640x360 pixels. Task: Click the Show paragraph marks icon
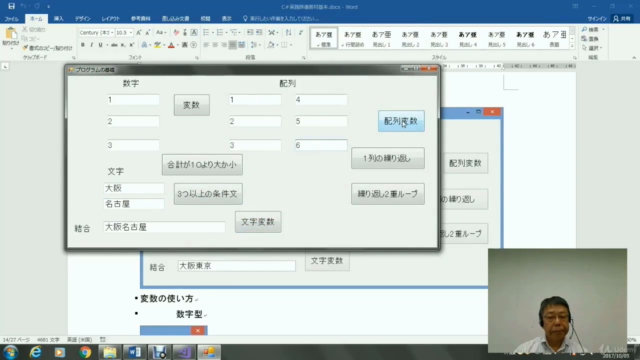click(x=301, y=33)
